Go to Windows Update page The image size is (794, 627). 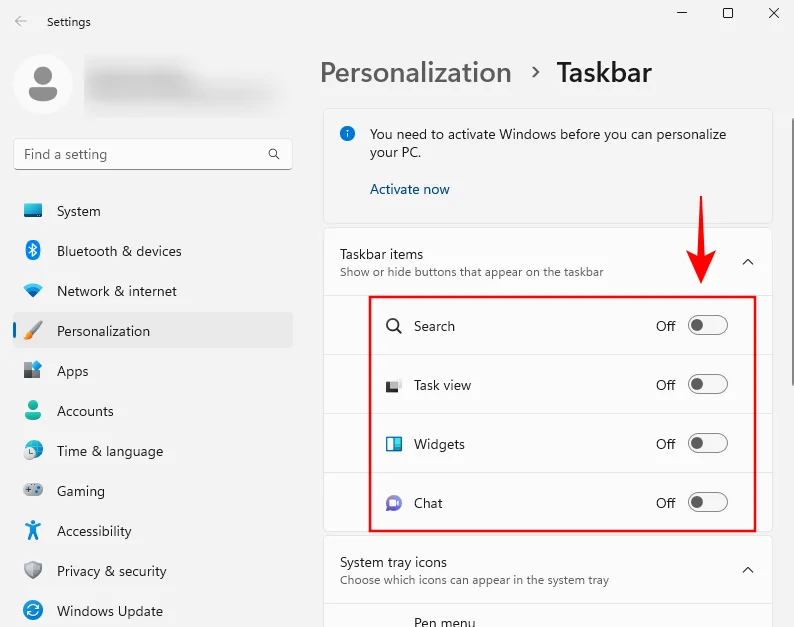tap(153, 611)
